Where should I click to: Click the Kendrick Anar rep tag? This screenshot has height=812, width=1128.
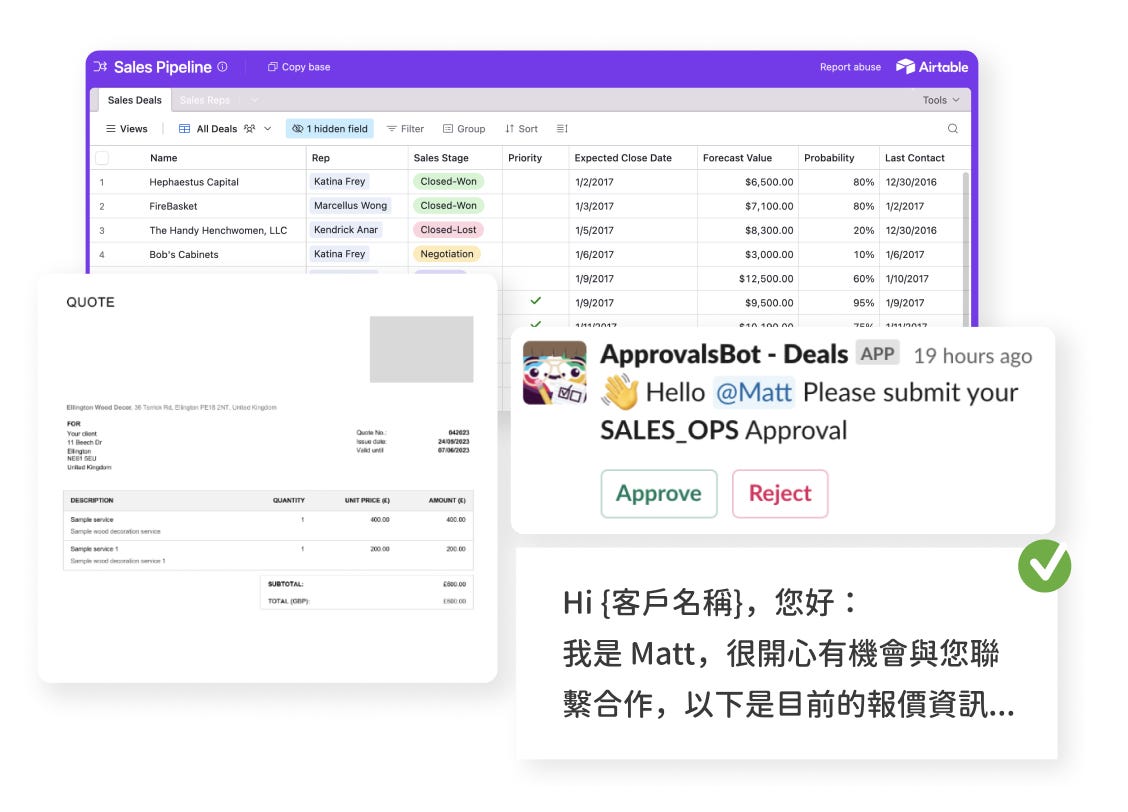[x=346, y=230]
